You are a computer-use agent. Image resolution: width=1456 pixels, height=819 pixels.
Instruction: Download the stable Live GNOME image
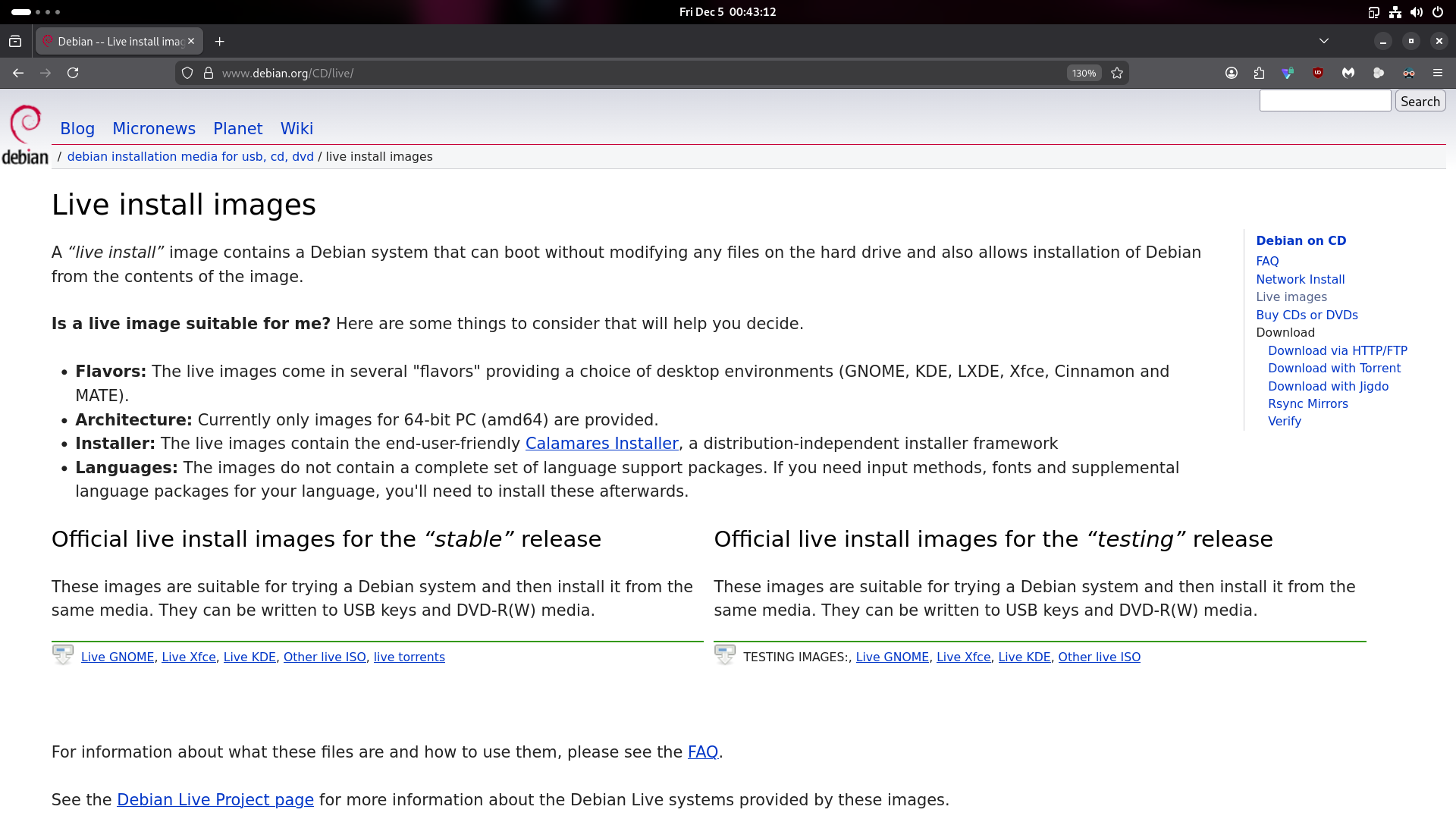pos(117,657)
